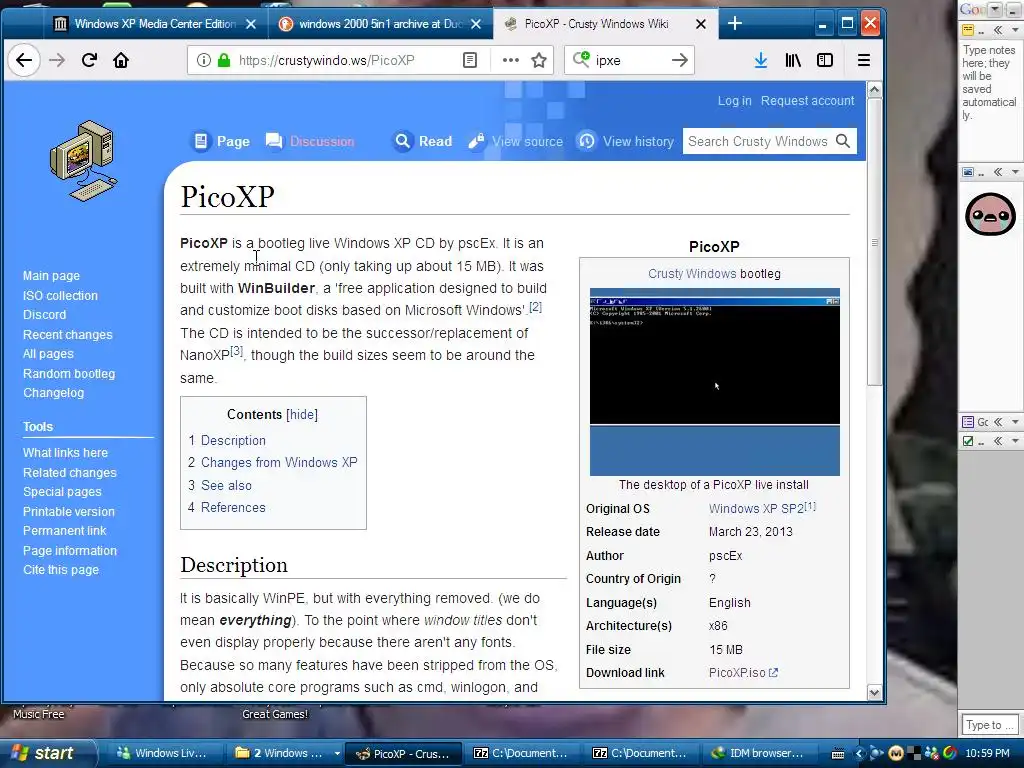Switch to windows 2000 5in1 archive tab
Screen dimensions: 1024x768
tap(380, 24)
